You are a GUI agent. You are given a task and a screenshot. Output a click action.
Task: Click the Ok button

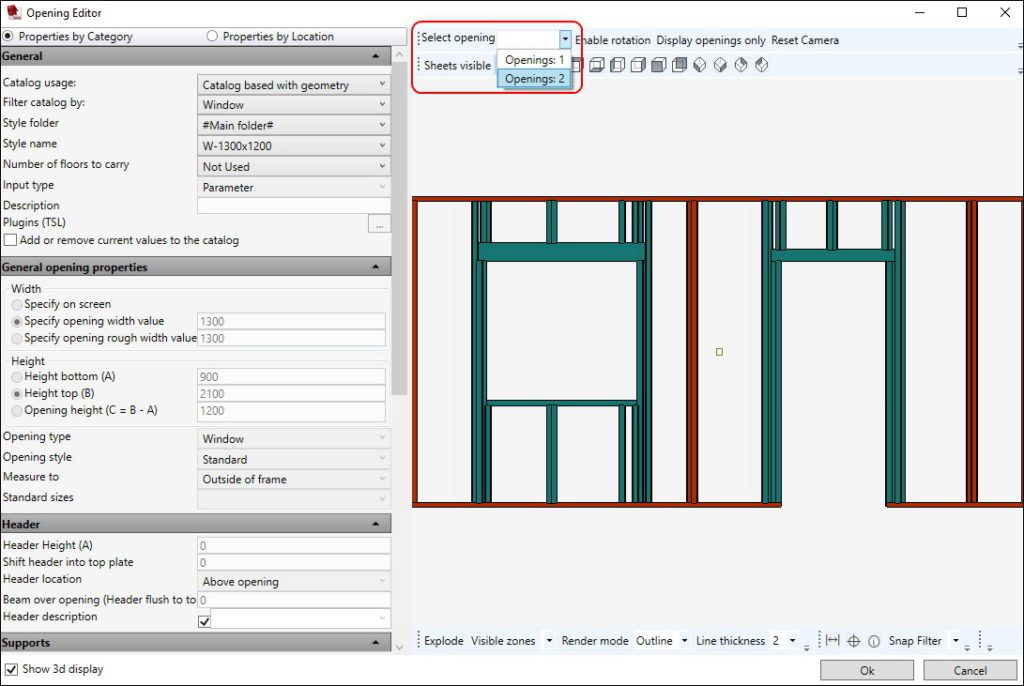(867, 670)
